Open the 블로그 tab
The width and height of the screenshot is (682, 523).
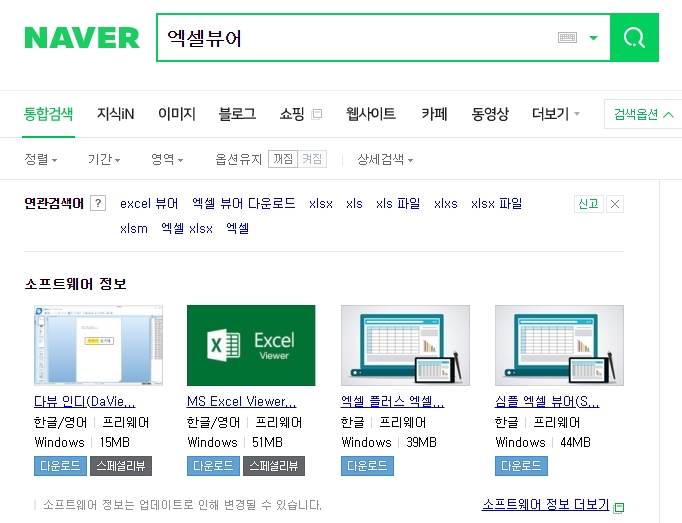point(237,114)
